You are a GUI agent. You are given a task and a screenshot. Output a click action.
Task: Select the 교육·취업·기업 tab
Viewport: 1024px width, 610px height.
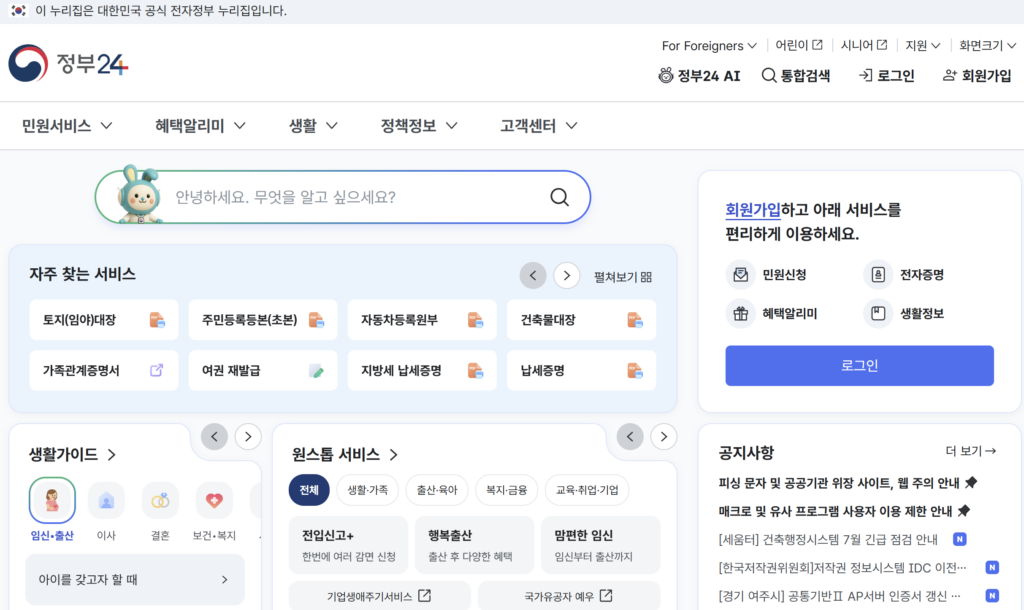[586, 490]
